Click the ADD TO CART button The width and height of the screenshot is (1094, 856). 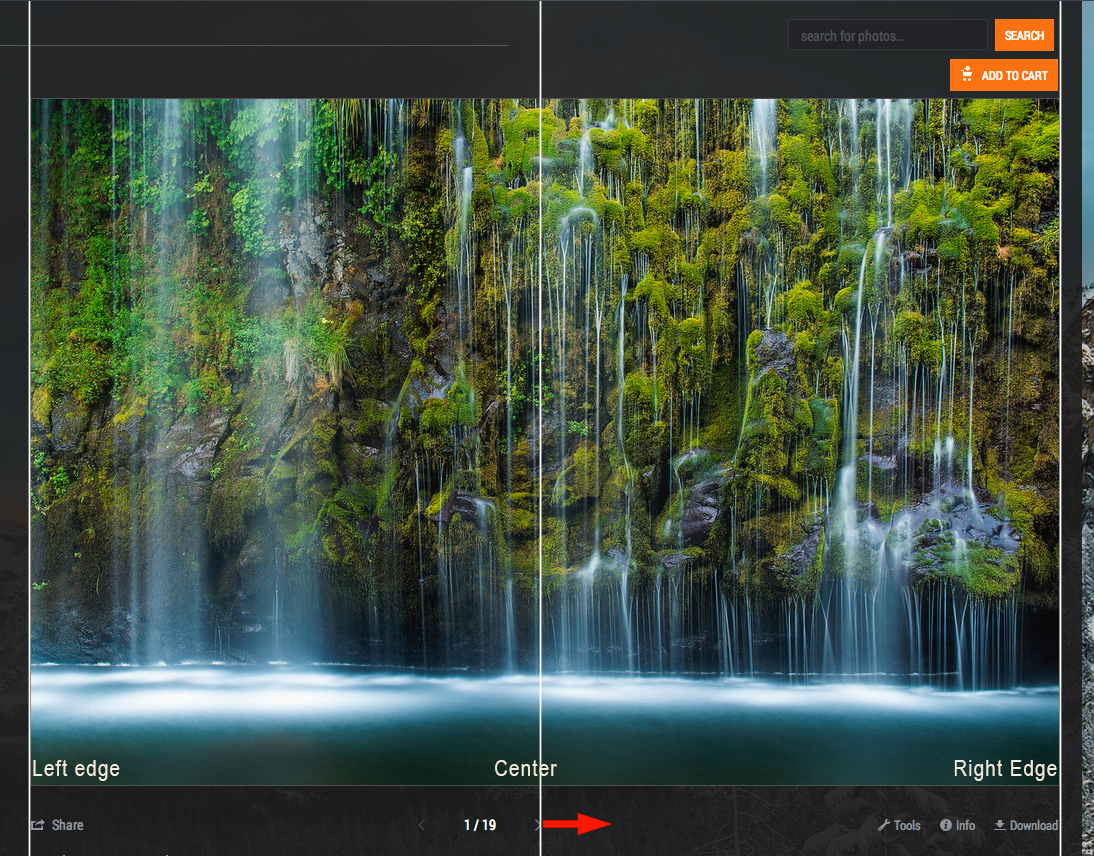[1003, 75]
